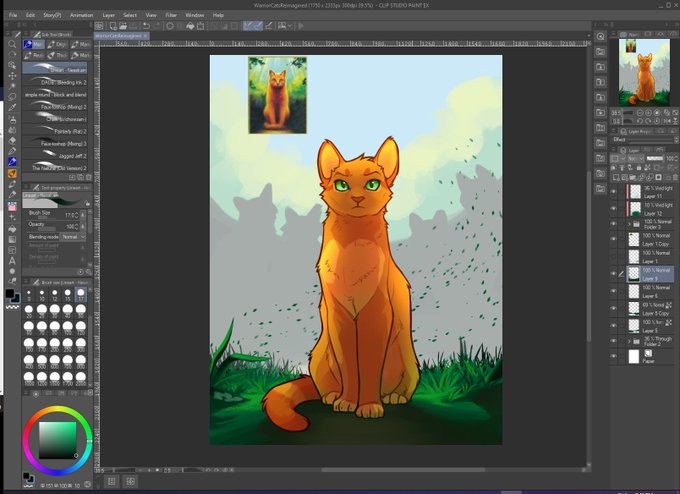Select the Move layer tool

tap(12, 76)
